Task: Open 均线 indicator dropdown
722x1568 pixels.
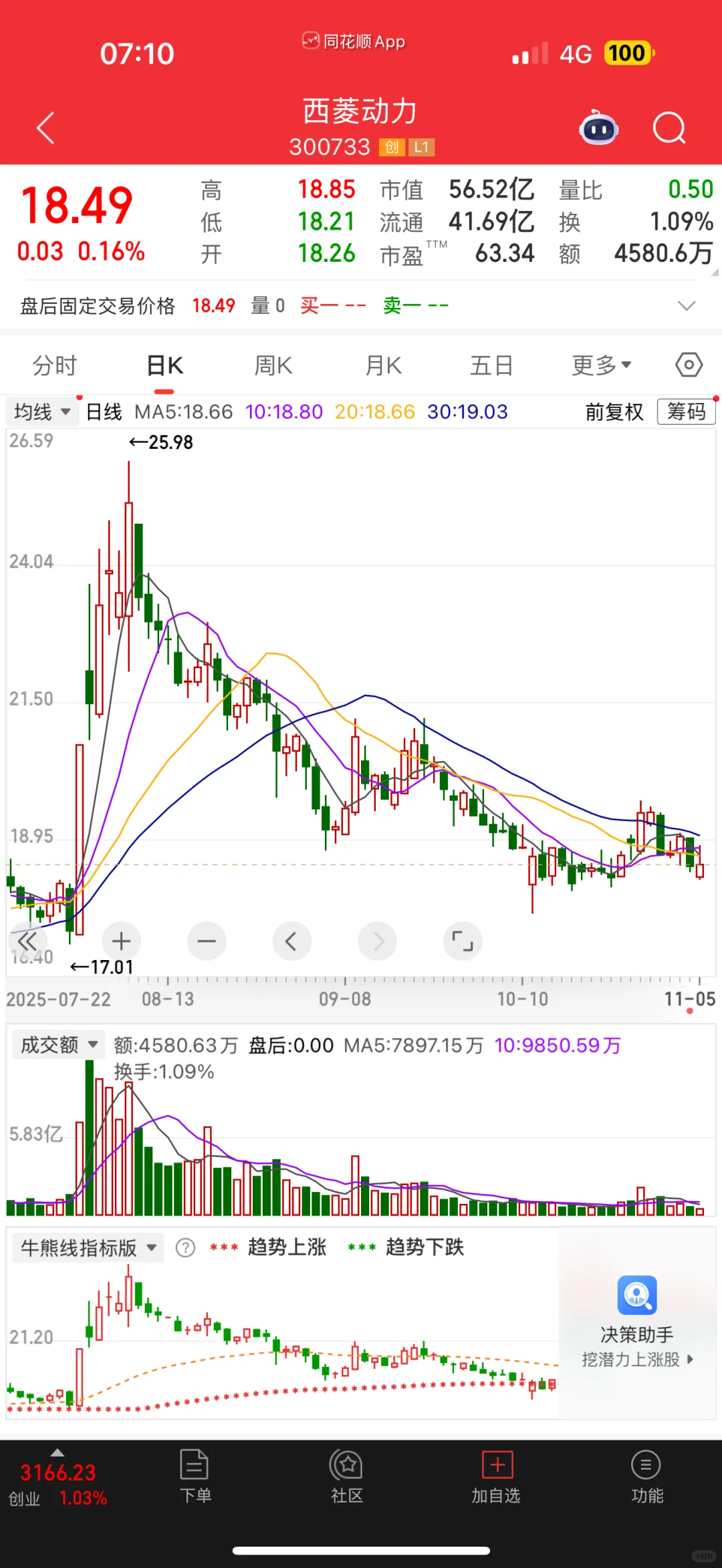Action: coord(41,412)
